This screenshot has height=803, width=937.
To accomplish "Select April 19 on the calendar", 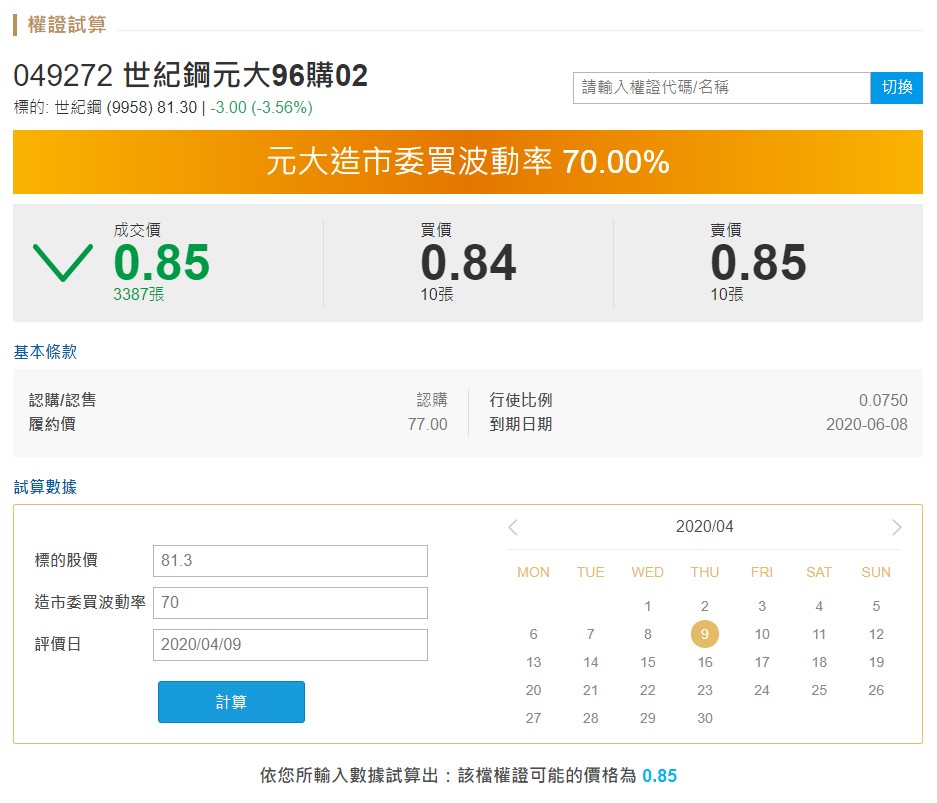I will click(x=876, y=662).
